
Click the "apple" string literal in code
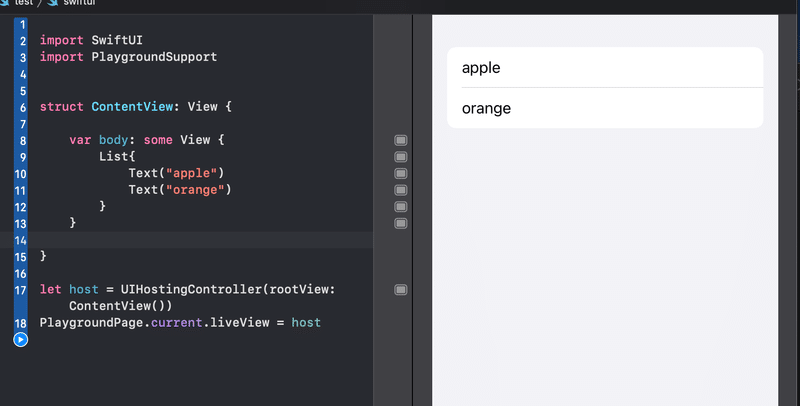coord(191,173)
